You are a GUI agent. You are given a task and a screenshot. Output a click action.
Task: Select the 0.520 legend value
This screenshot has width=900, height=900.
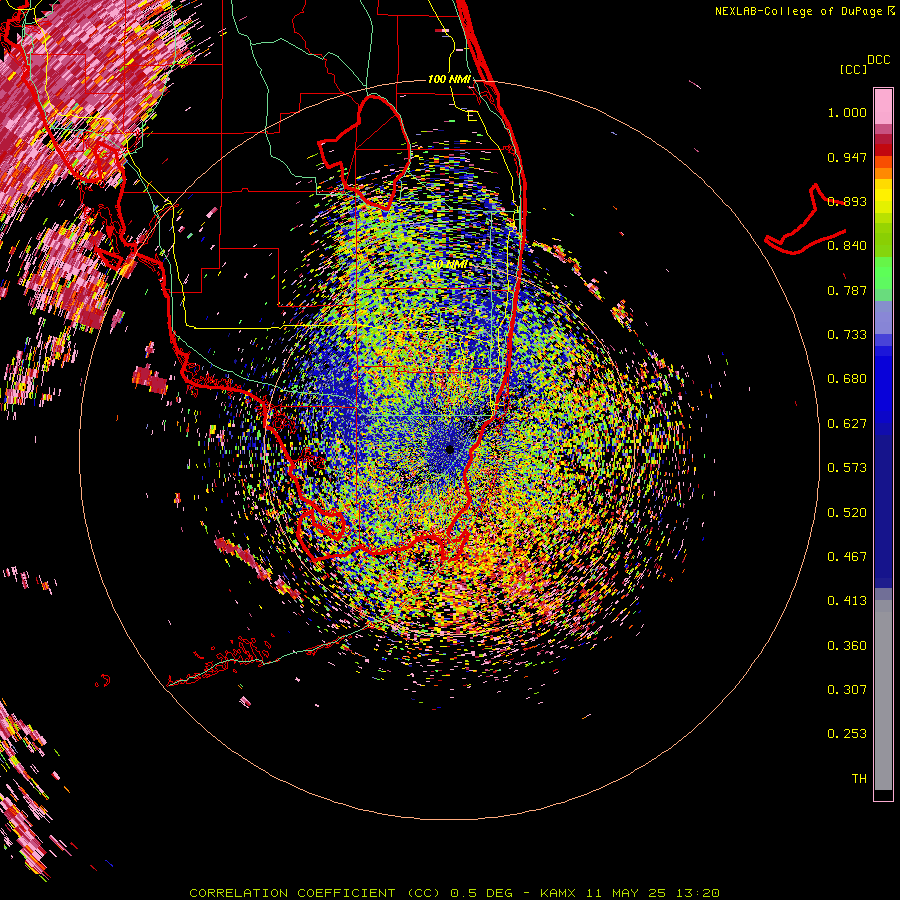[x=847, y=513]
